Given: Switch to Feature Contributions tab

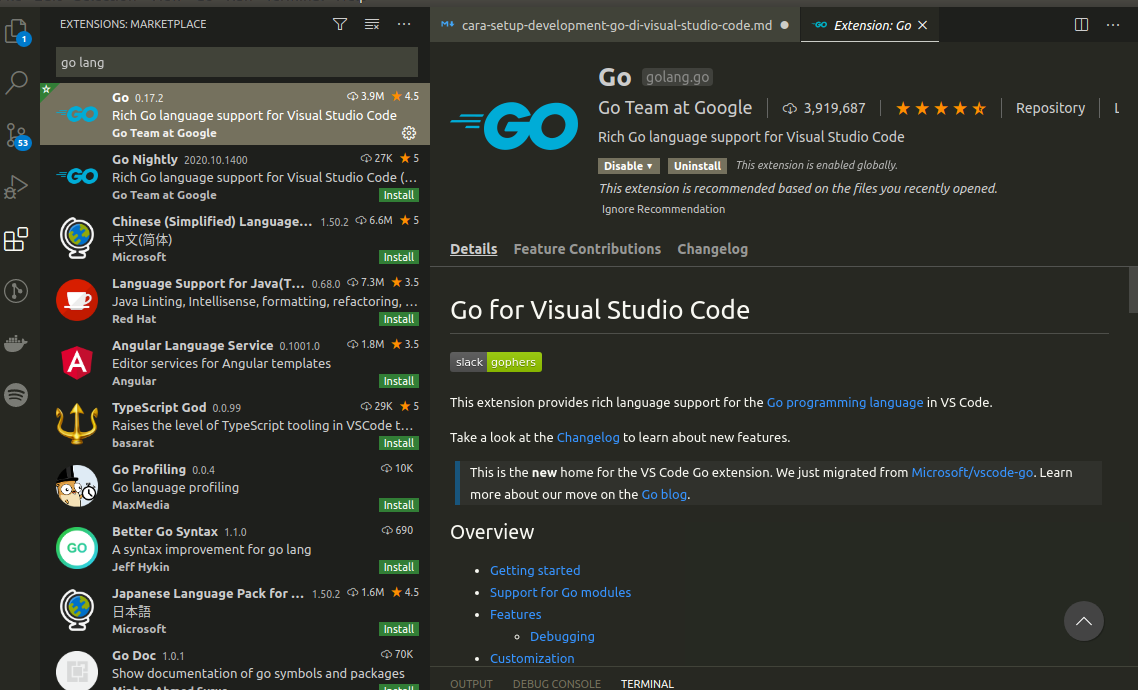Looking at the screenshot, I should (587, 249).
